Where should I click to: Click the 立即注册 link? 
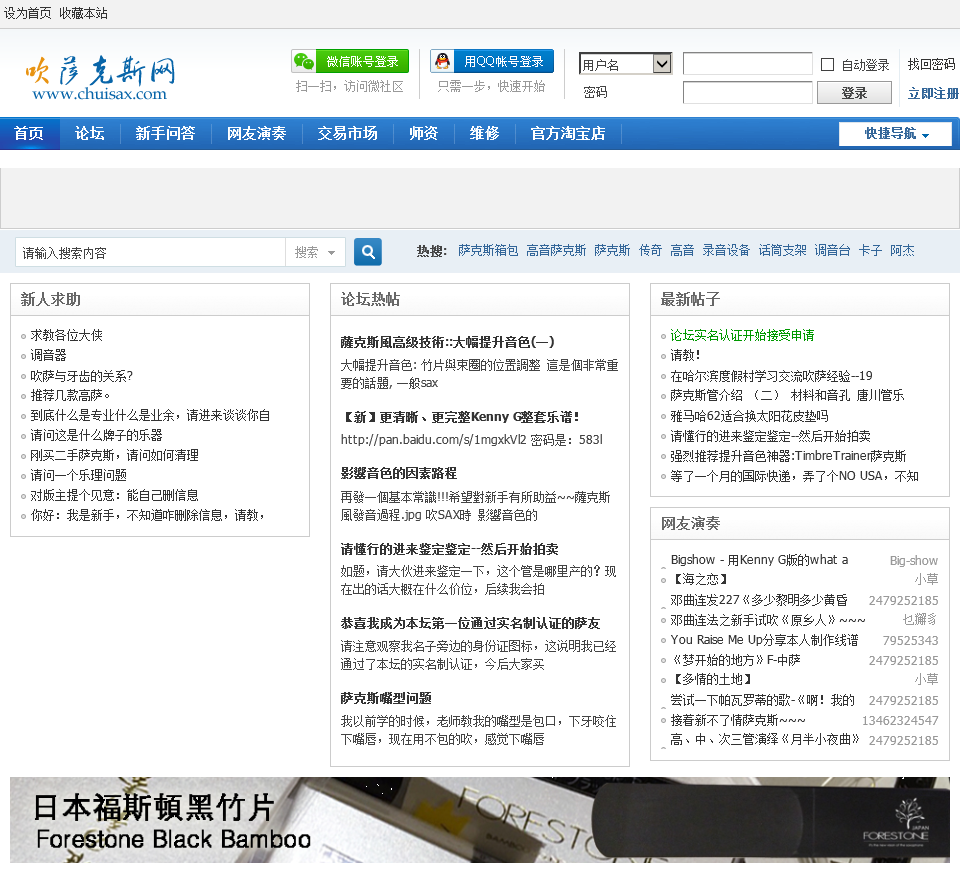[932, 94]
